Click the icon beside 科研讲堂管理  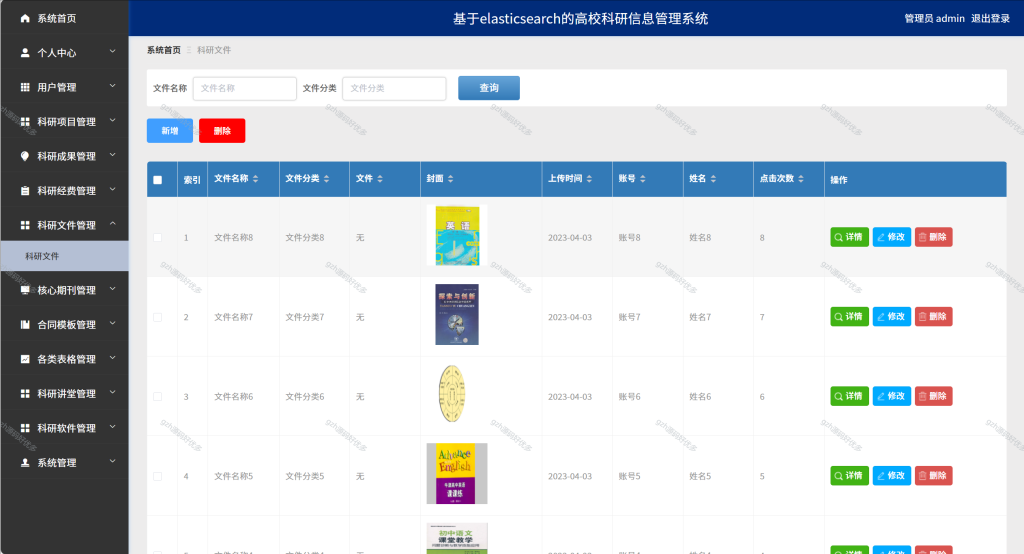pyautogui.click(x=25, y=393)
